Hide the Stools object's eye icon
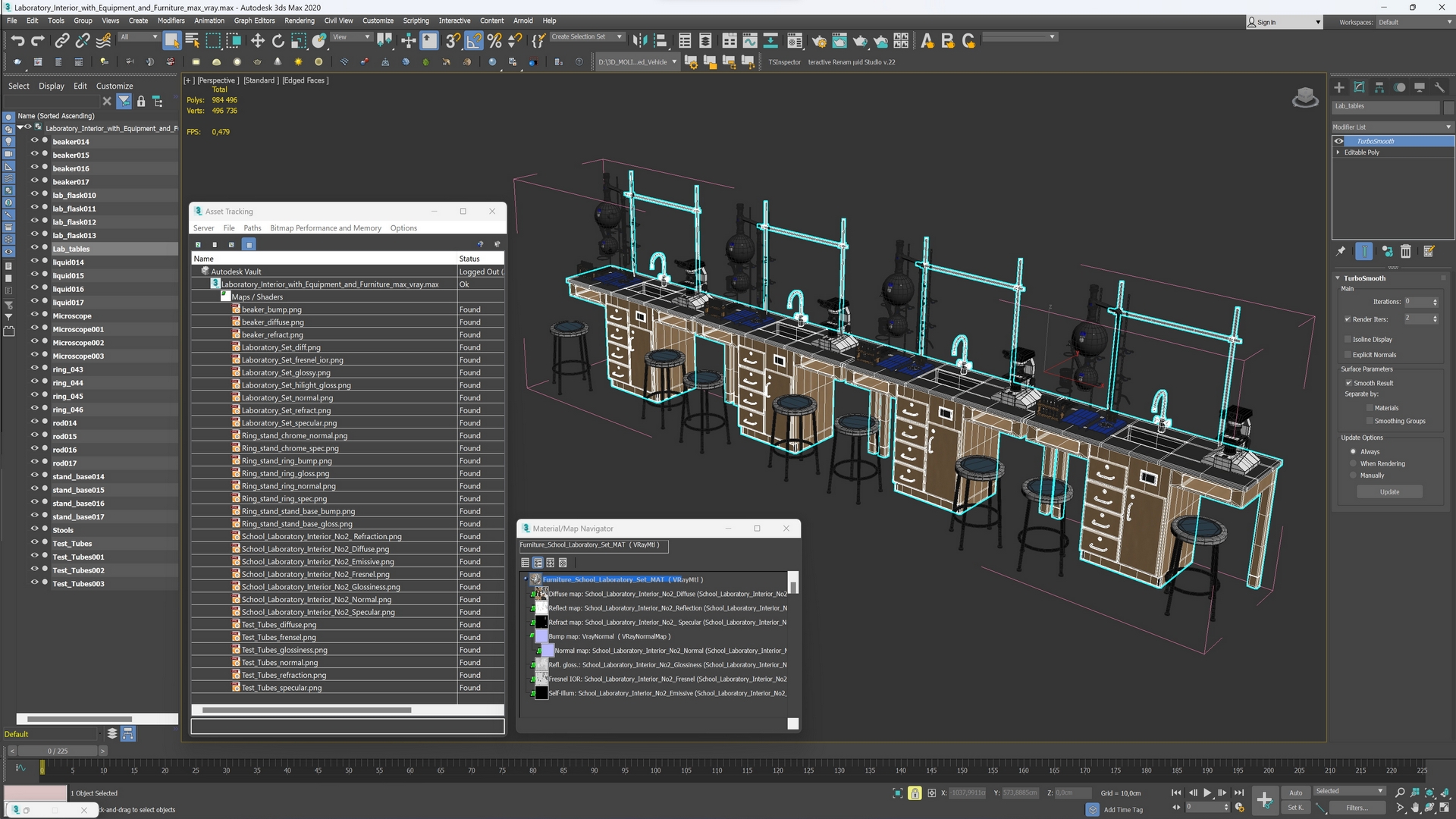Screen dimensions: 1456x819 [34, 529]
